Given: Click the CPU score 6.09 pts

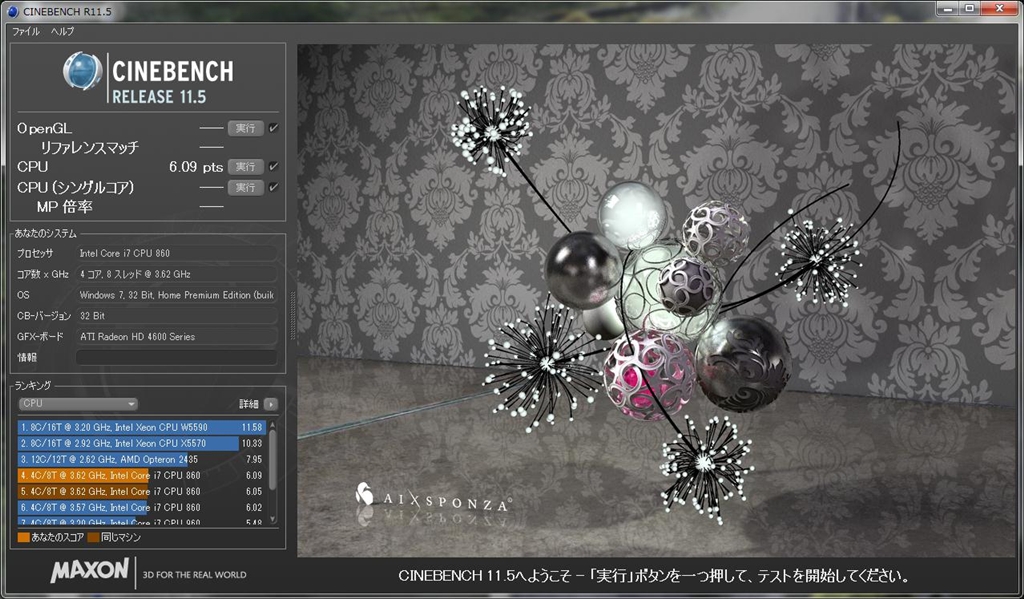Looking at the screenshot, I should 196,167.
